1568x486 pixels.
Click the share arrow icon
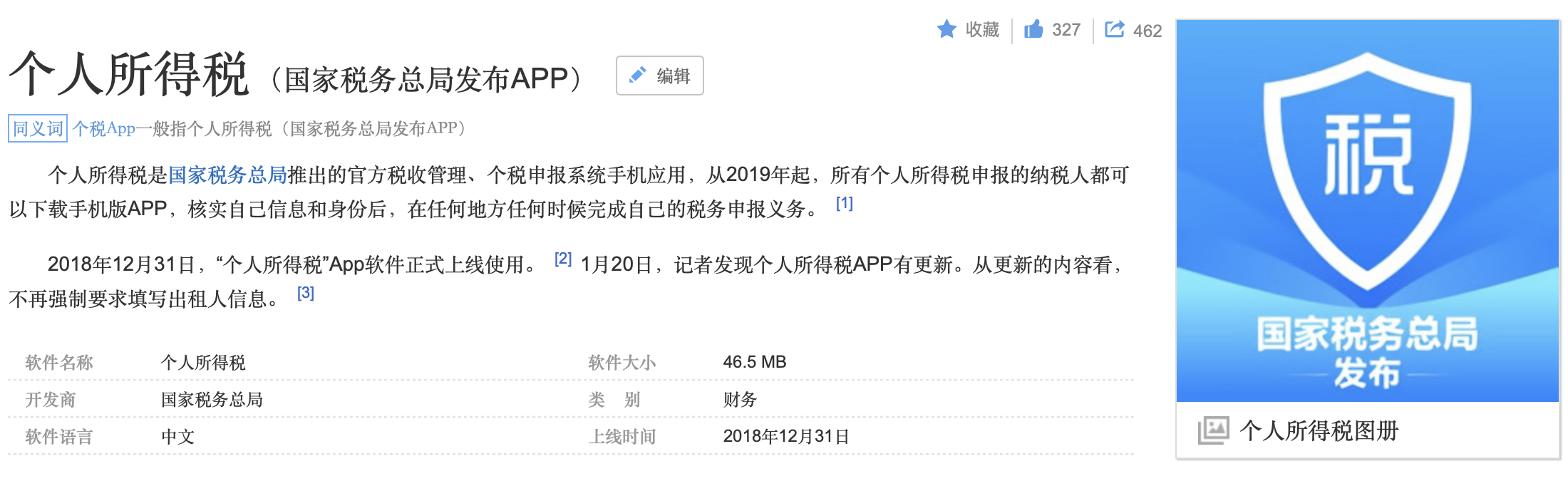tap(1115, 29)
